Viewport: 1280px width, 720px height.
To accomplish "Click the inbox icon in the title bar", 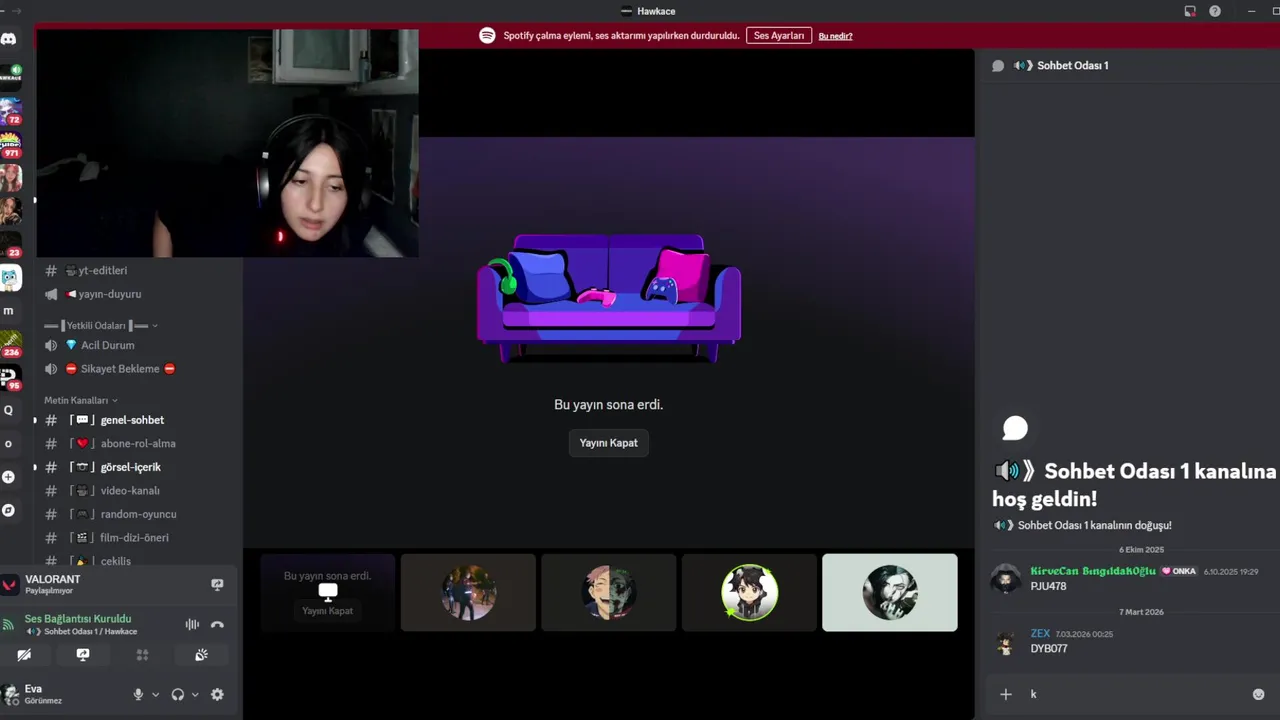I will coord(1190,11).
